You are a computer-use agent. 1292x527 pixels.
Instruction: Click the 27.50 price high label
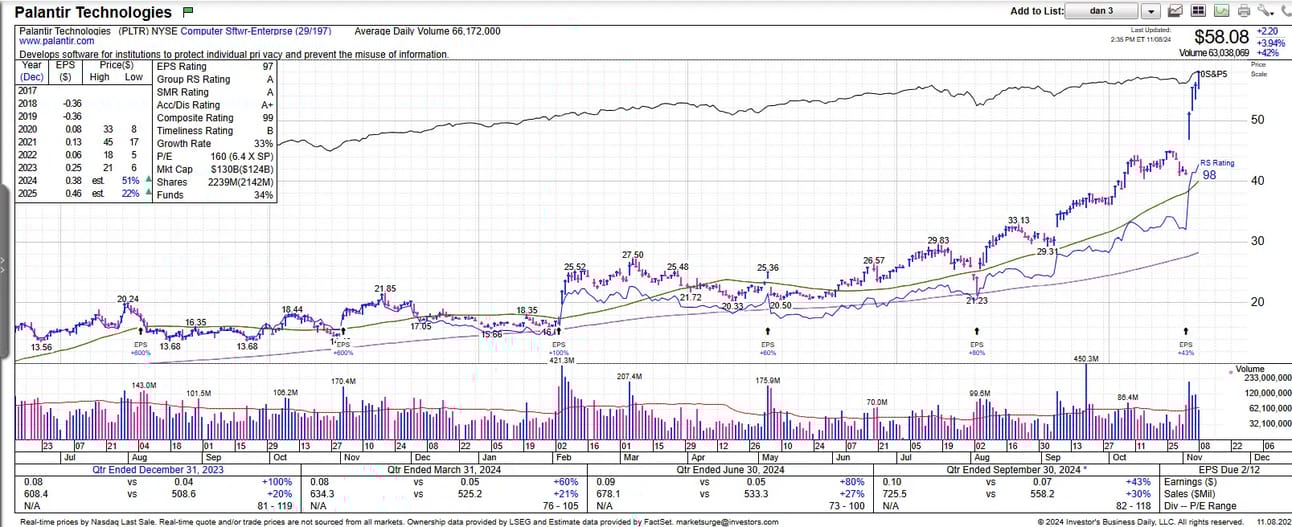click(632, 255)
